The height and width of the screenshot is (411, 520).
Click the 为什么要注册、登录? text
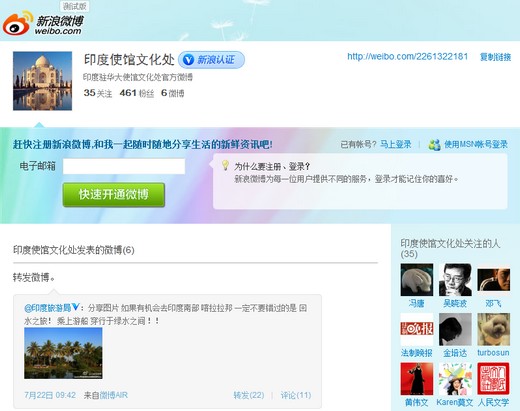pos(272,166)
